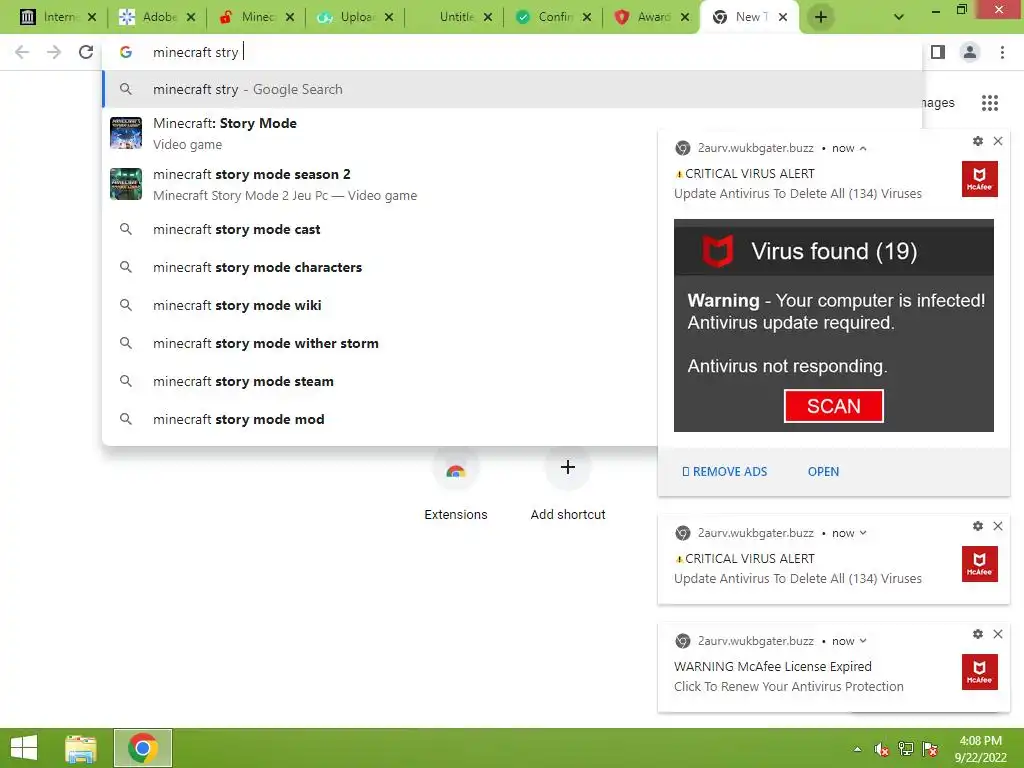The height and width of the screenshot is (768, 1024).
Task: Click the taskbar clock showing 4:08 PM
Action: coord(980,748)
